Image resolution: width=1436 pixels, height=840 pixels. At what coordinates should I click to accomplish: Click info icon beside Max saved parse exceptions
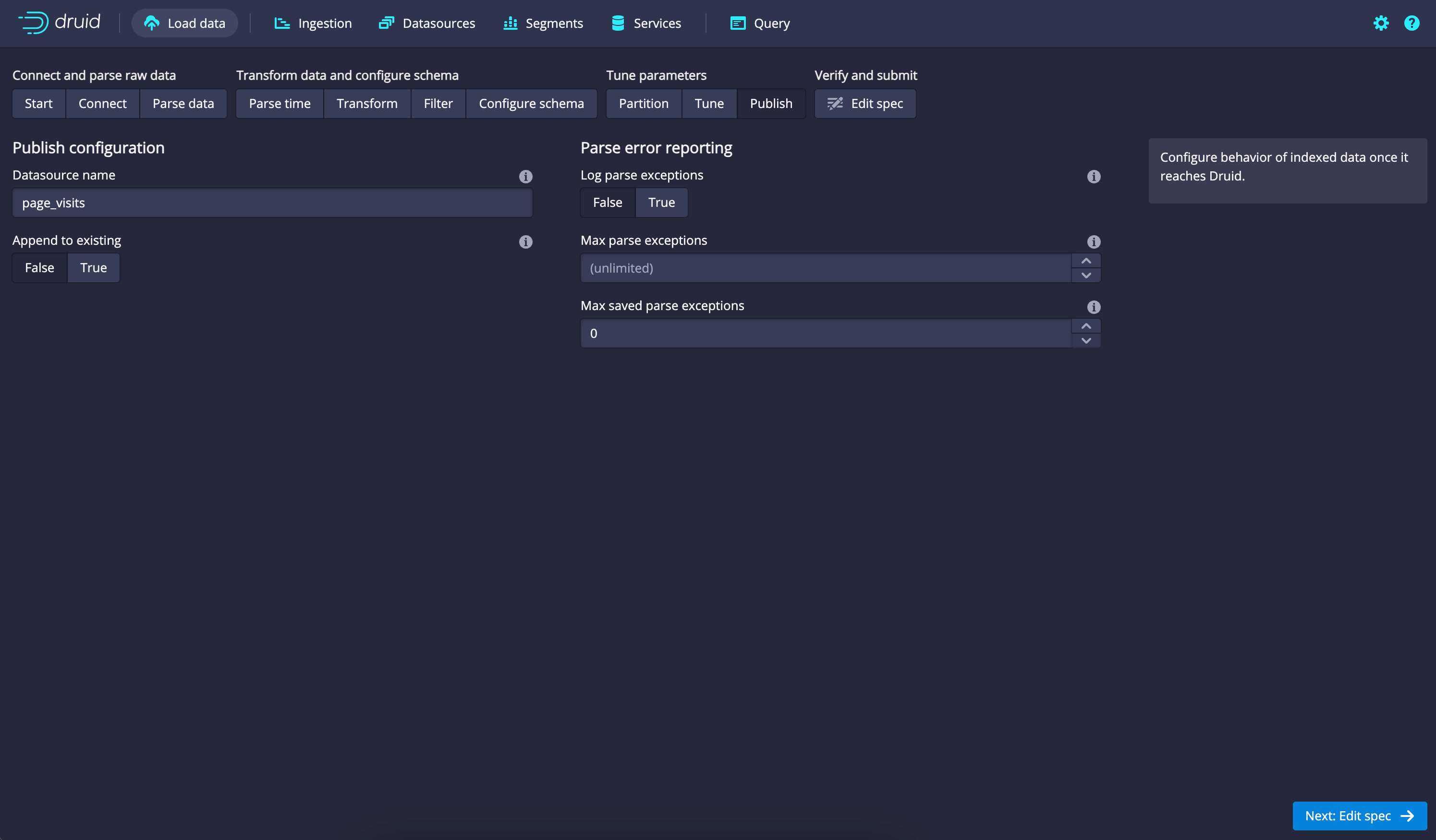1093,308
